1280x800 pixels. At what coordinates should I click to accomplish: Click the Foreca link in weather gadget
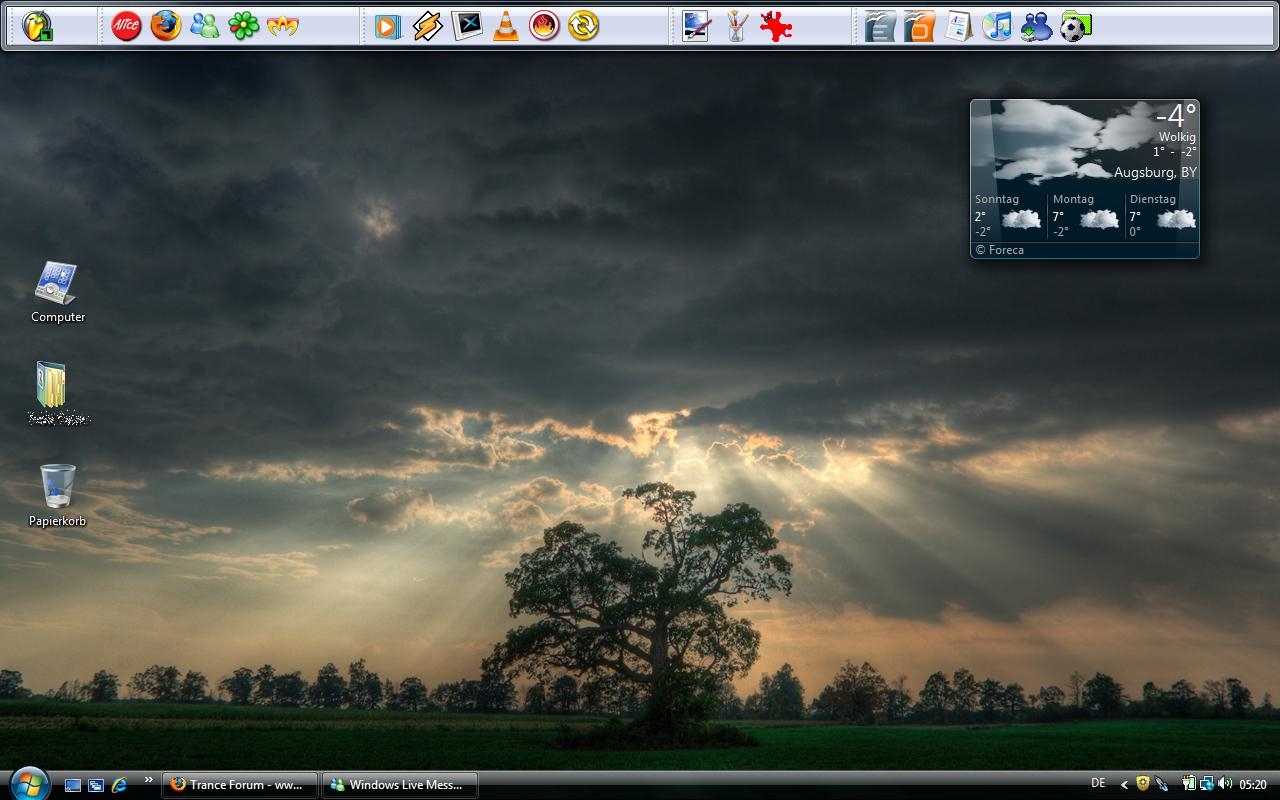(1000, 250)
